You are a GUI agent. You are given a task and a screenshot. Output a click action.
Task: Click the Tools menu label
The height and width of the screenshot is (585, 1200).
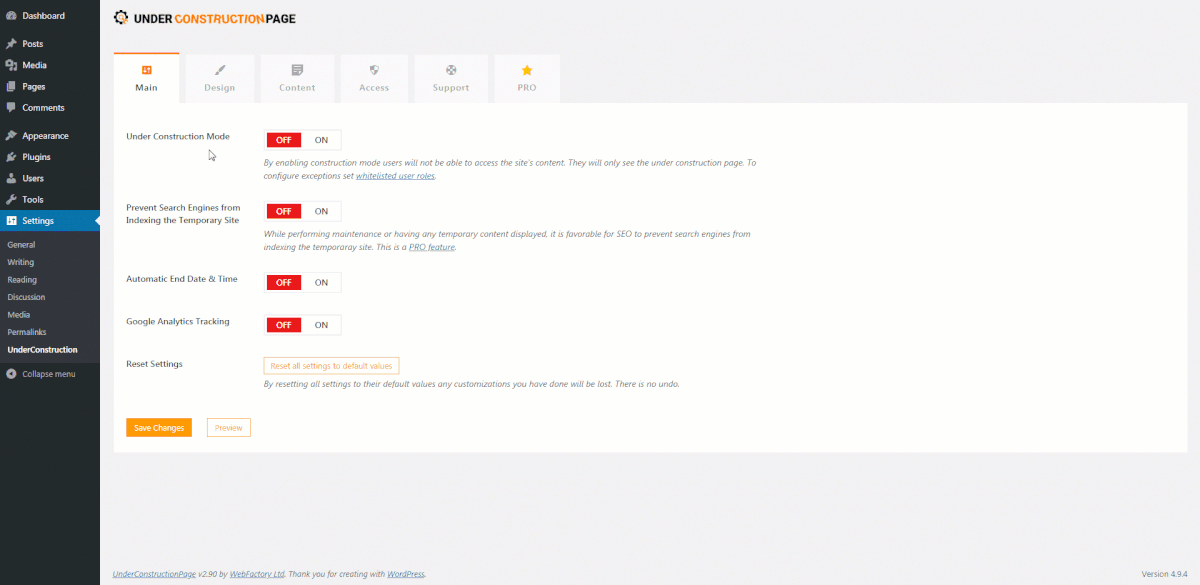[x=33, y=200]
